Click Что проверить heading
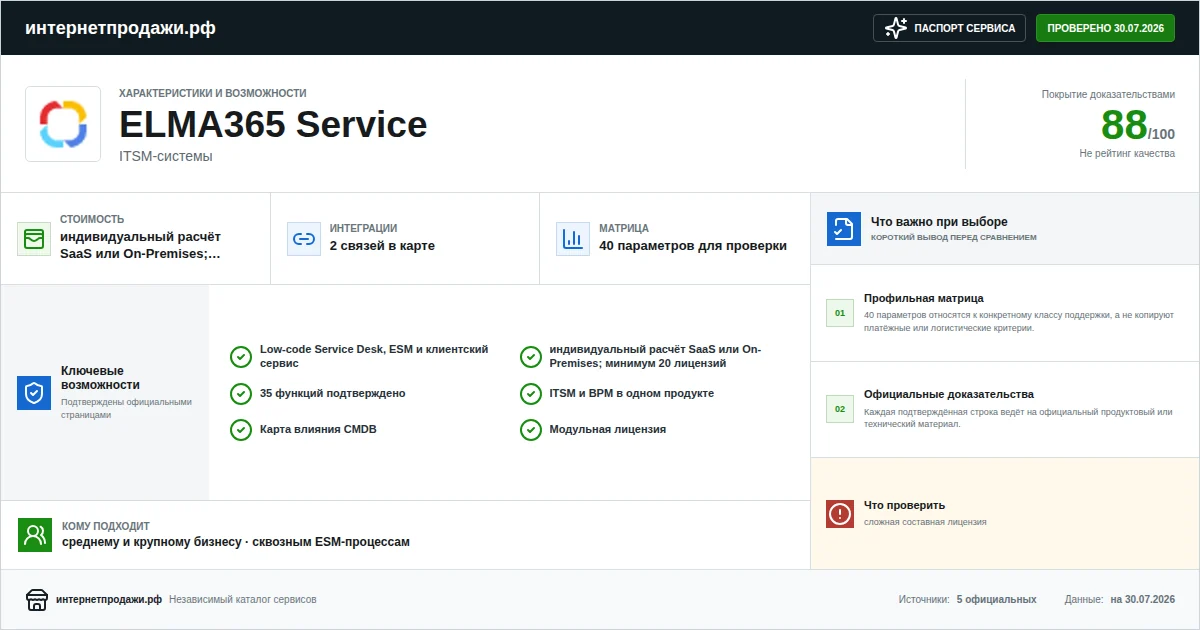This screenshot has height=630, width=1200. point(904,505)
